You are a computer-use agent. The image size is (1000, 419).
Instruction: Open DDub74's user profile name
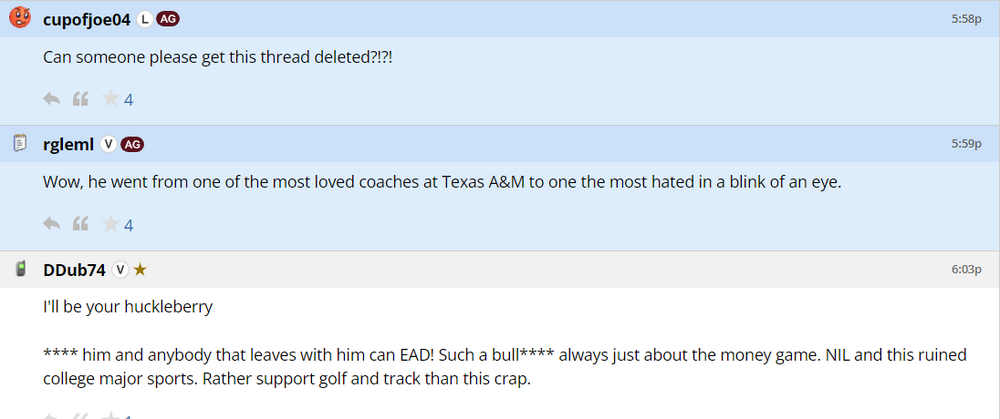click(74, 269)
